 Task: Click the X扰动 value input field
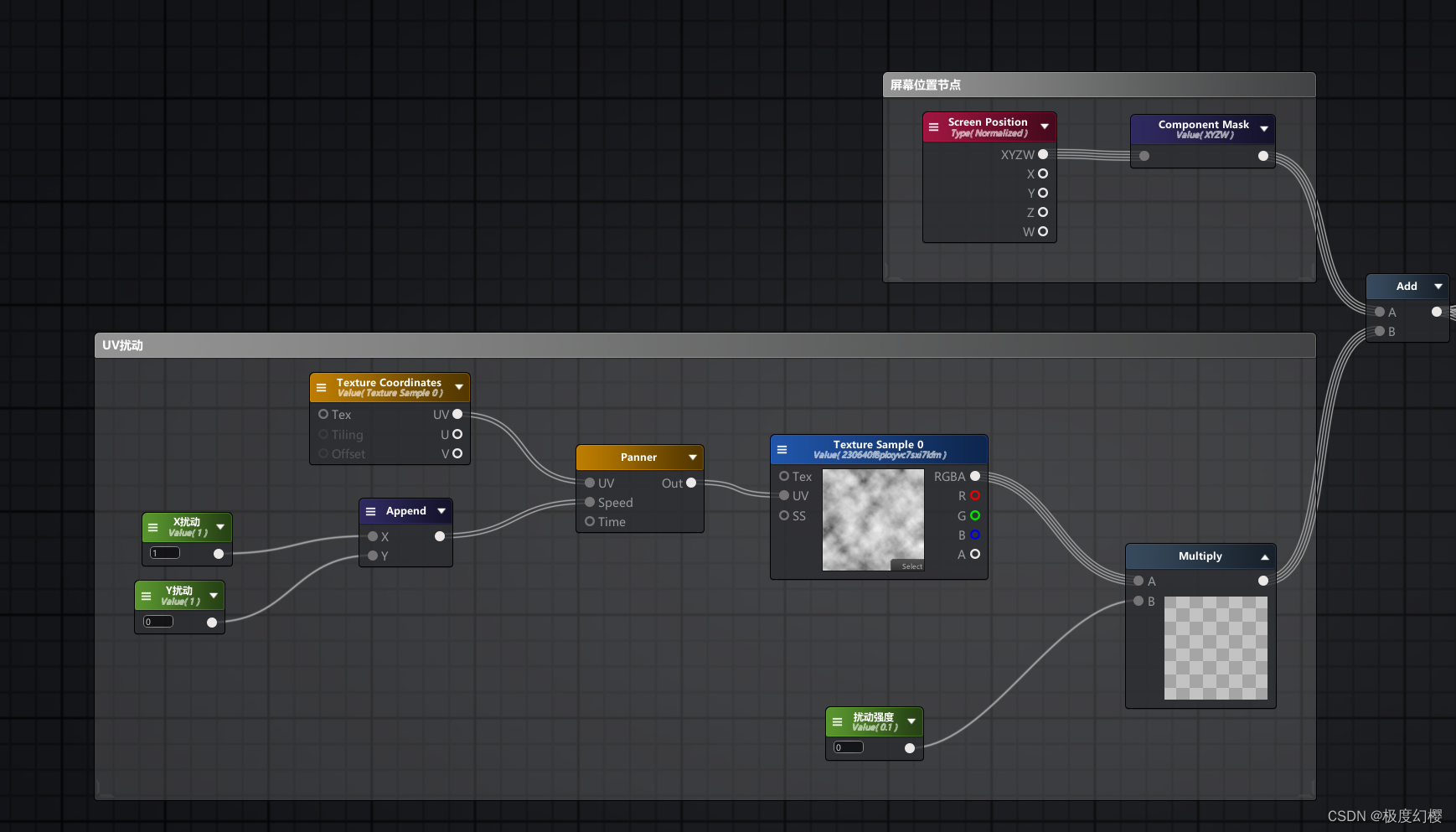165,553
